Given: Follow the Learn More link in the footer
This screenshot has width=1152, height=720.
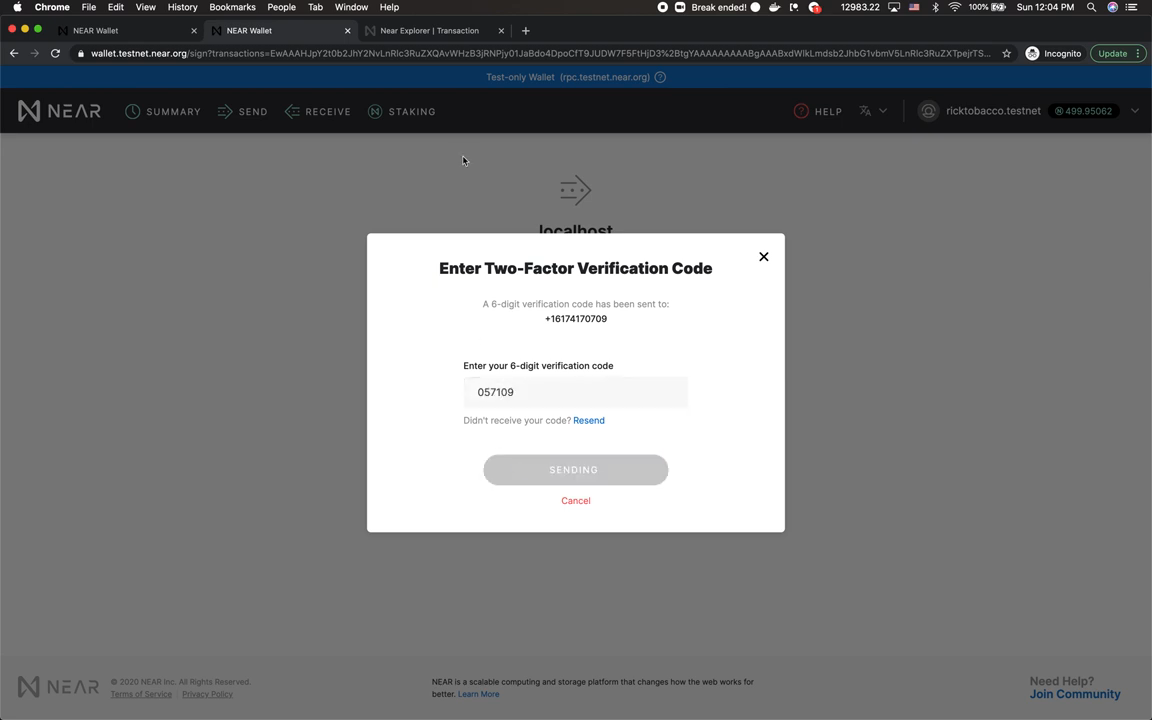Looking at the screenshot, I should (478, 694).
